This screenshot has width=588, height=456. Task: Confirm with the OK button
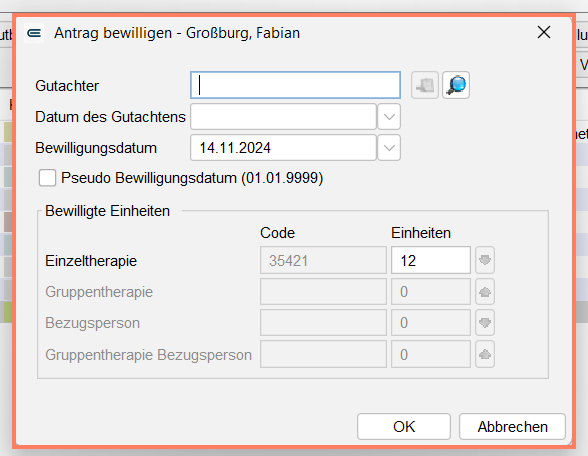404,427
